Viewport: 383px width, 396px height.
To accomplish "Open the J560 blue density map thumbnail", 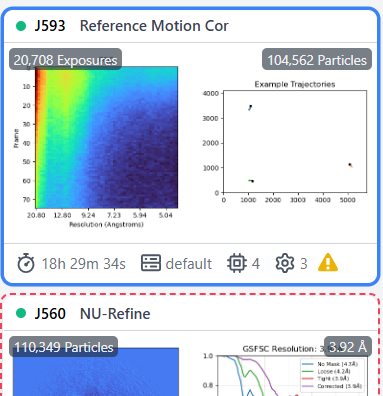I will click(96, 372).
